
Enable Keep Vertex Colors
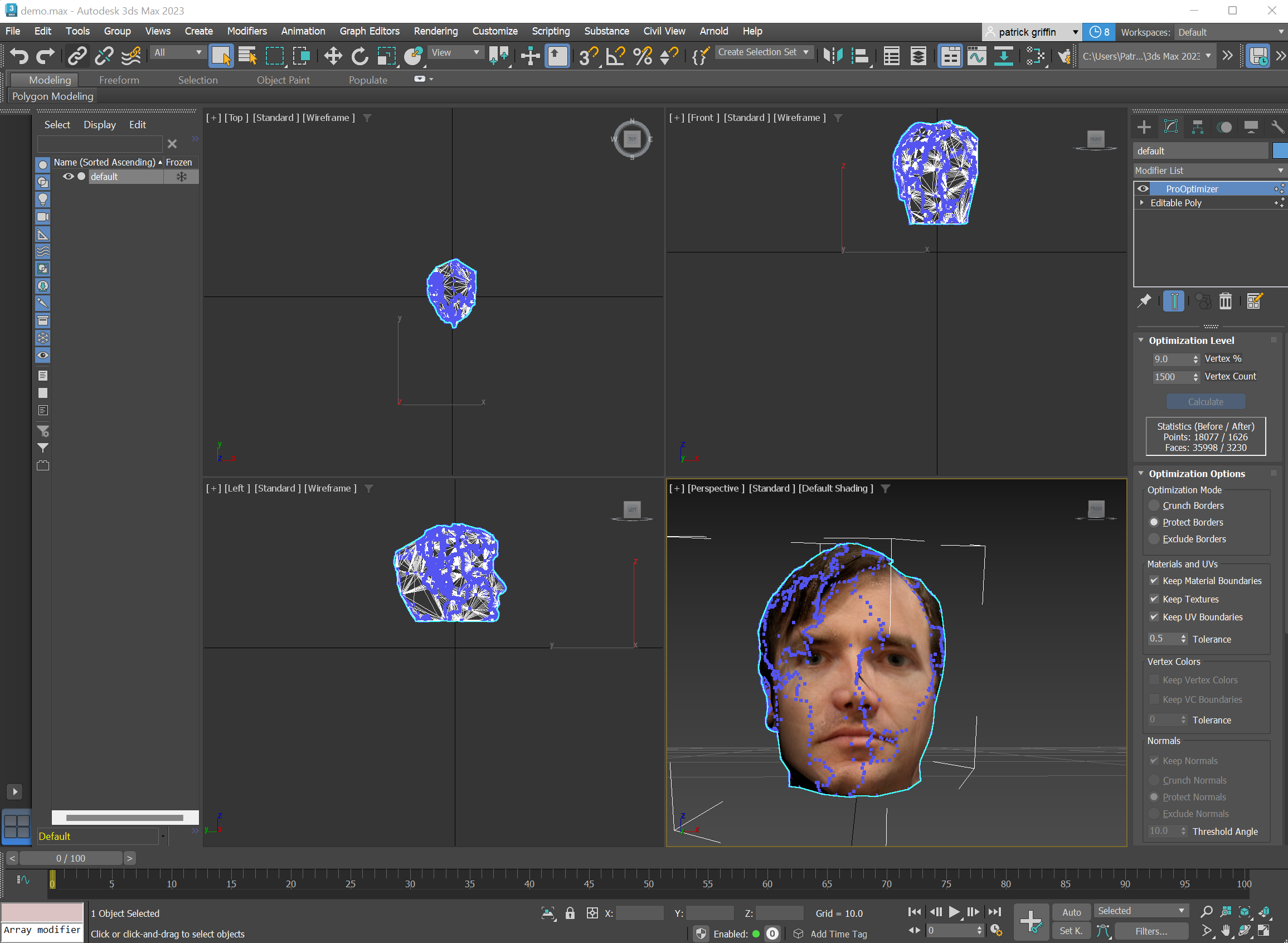click(x=1154, y=680)
